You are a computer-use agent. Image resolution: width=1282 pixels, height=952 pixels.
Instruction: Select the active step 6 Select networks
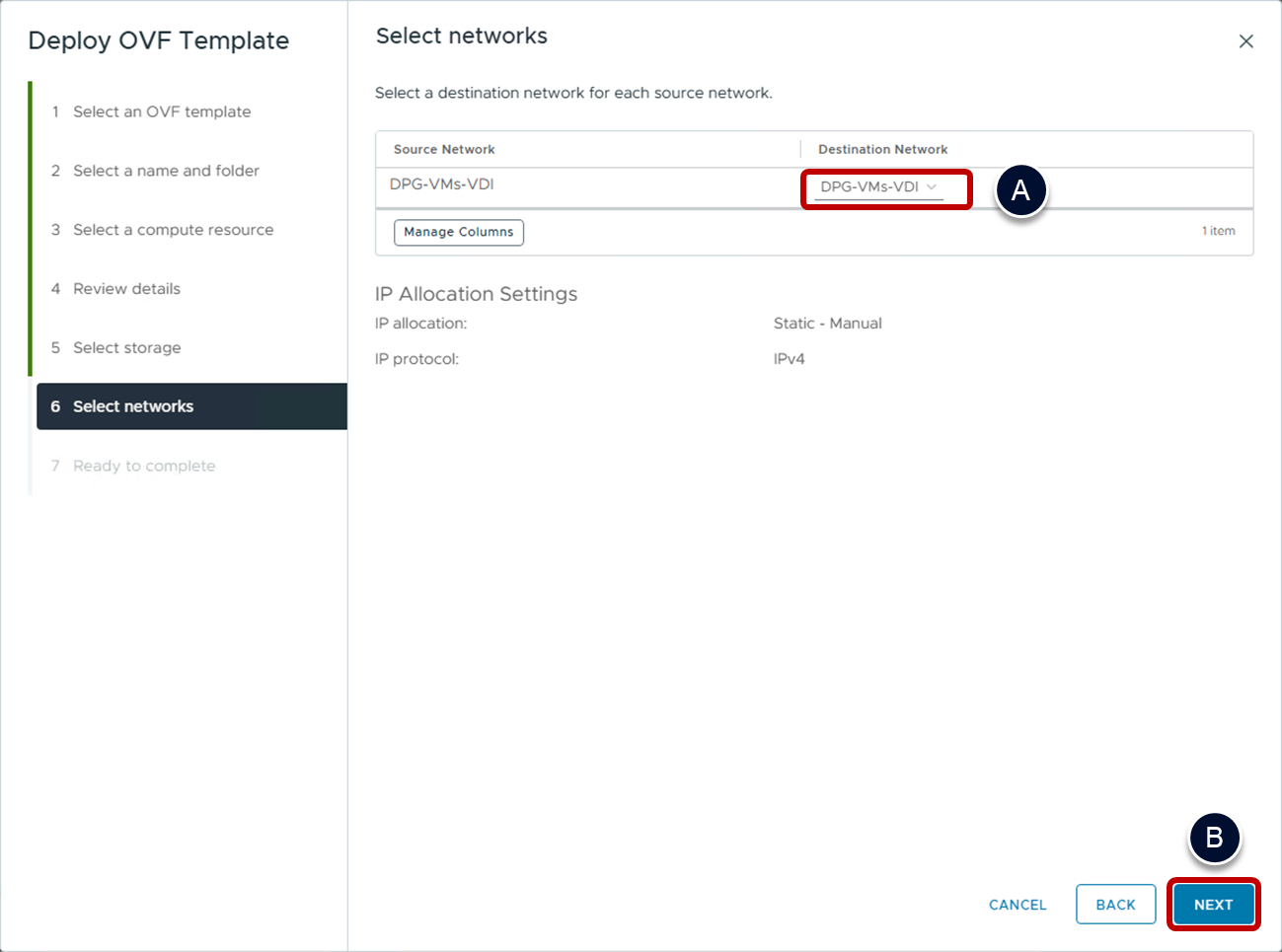coord(133,406)
